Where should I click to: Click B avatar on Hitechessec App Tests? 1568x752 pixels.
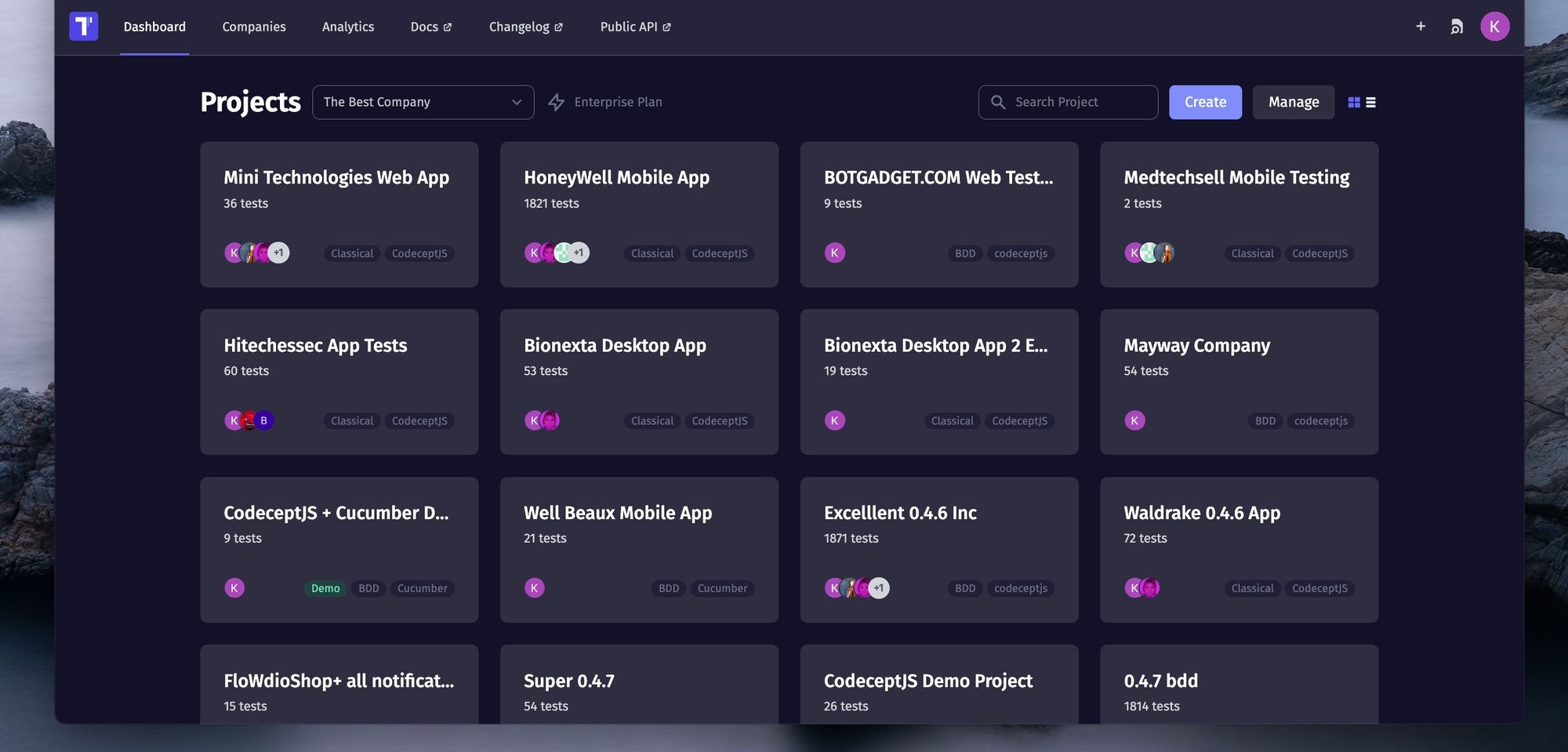[x=264, y=420]
